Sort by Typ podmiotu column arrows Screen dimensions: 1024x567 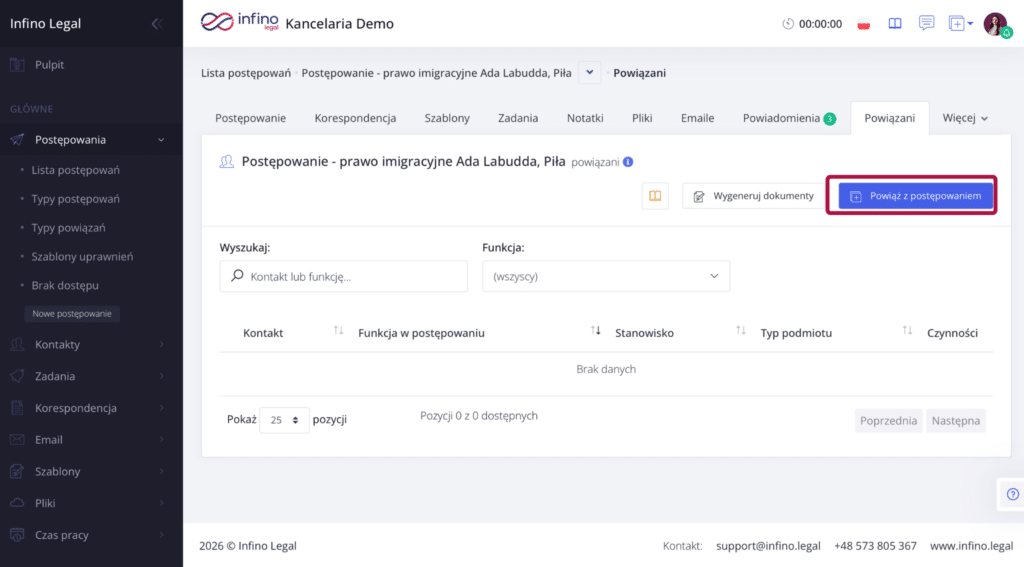[x=907, y=331]
